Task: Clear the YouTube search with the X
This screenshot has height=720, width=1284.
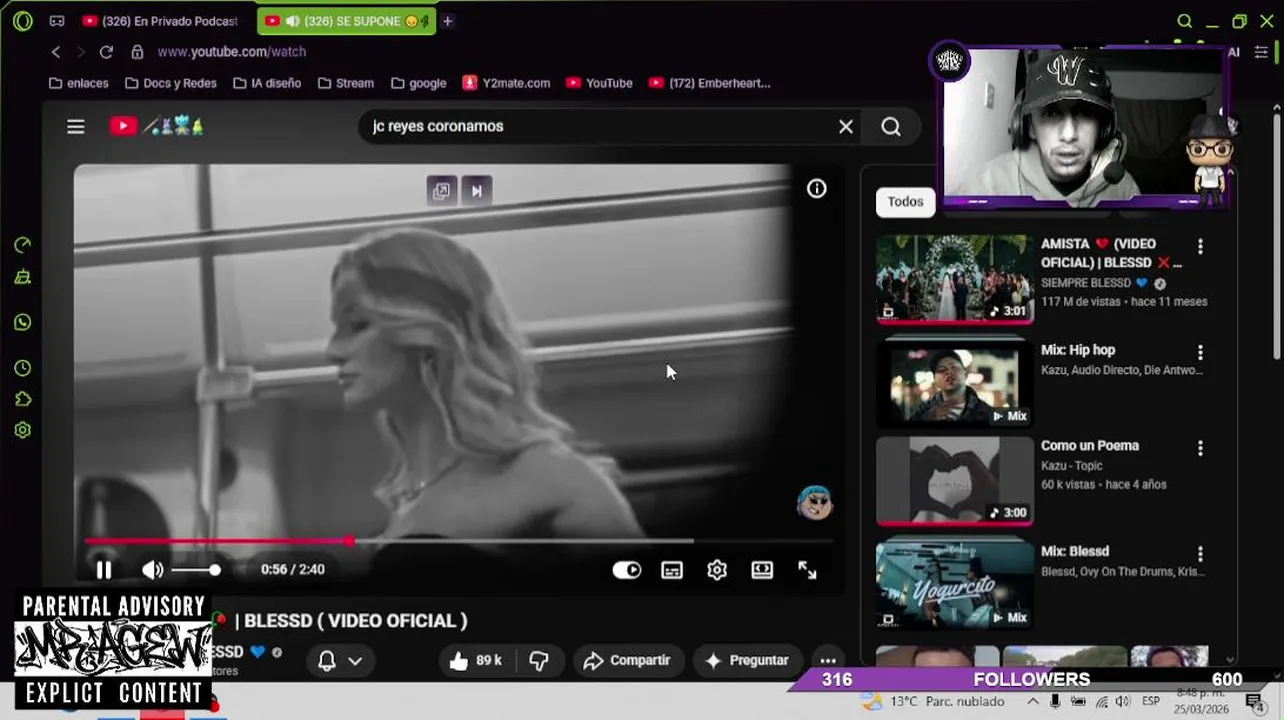Action: pyautogui.click(x=846, y=126)
